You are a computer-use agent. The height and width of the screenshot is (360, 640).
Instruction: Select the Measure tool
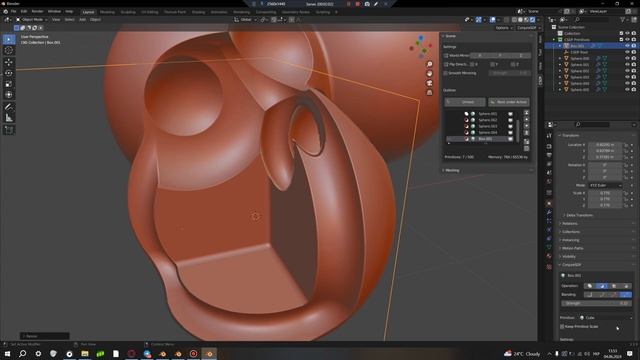pos(9,118)
